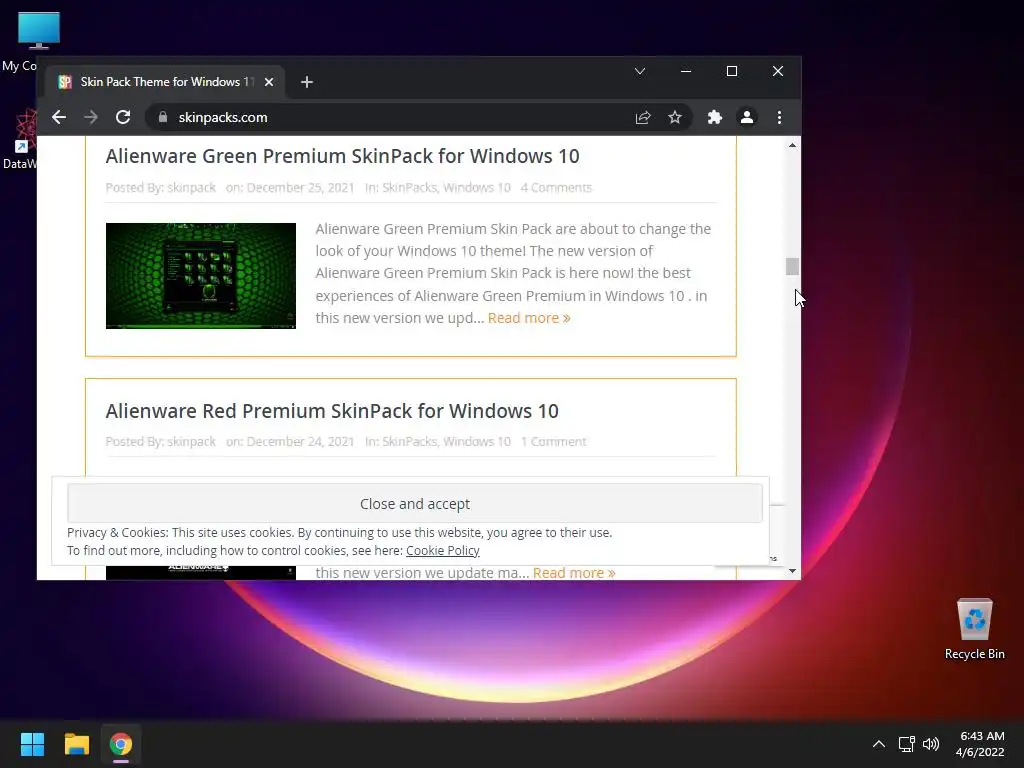Open Alienware Green Premium SkinPack title
Screen dimensions: 1024x768
click(x=342, y=156)
